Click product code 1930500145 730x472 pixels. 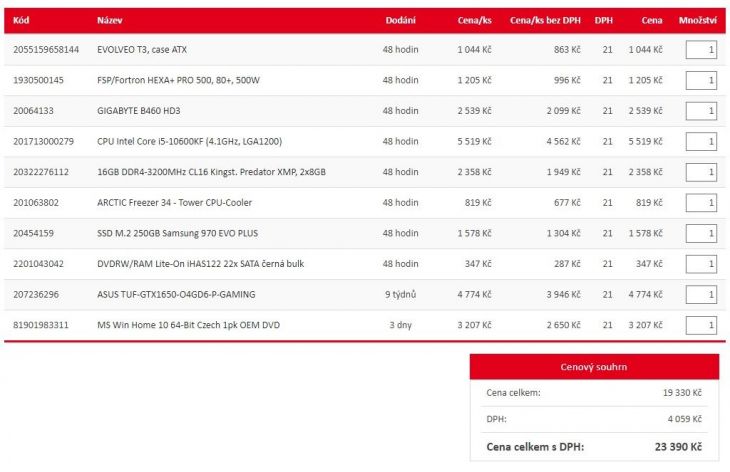[x=38, y=80]
